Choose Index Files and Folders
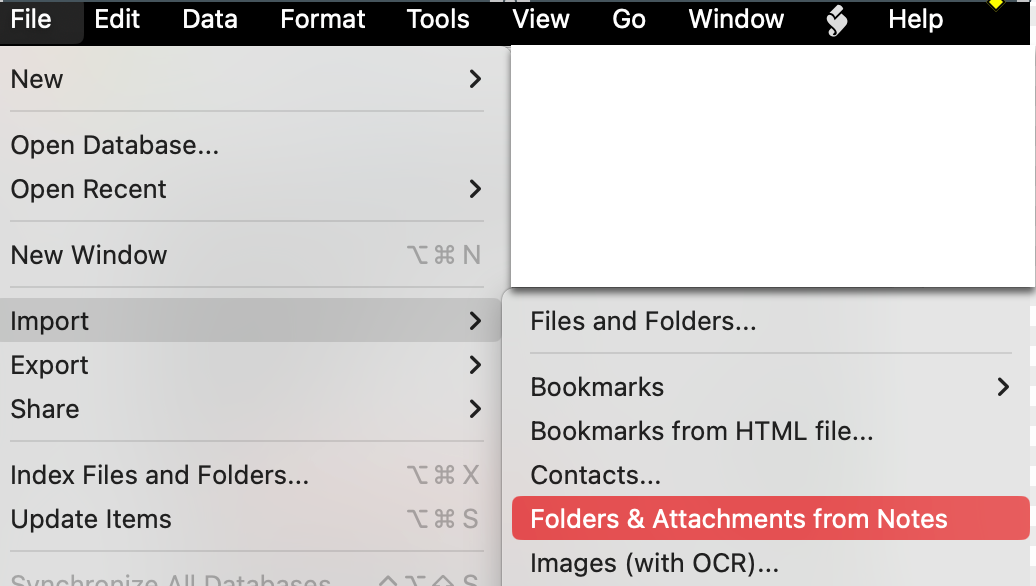Image resolution: width=1036 pixels, height=586 pixels. click(159, 475)
